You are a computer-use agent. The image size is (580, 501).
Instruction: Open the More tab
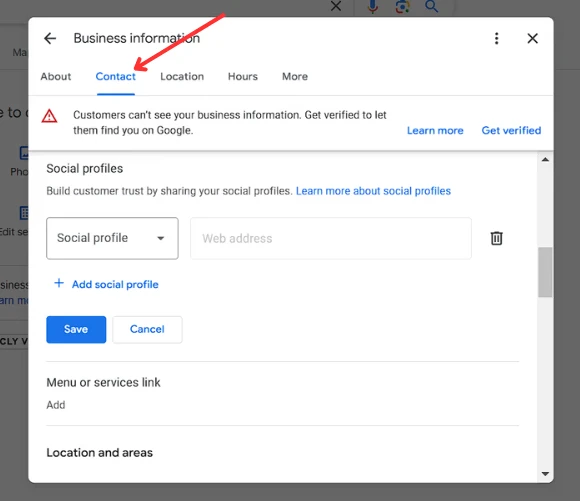[x=295, y=77]
